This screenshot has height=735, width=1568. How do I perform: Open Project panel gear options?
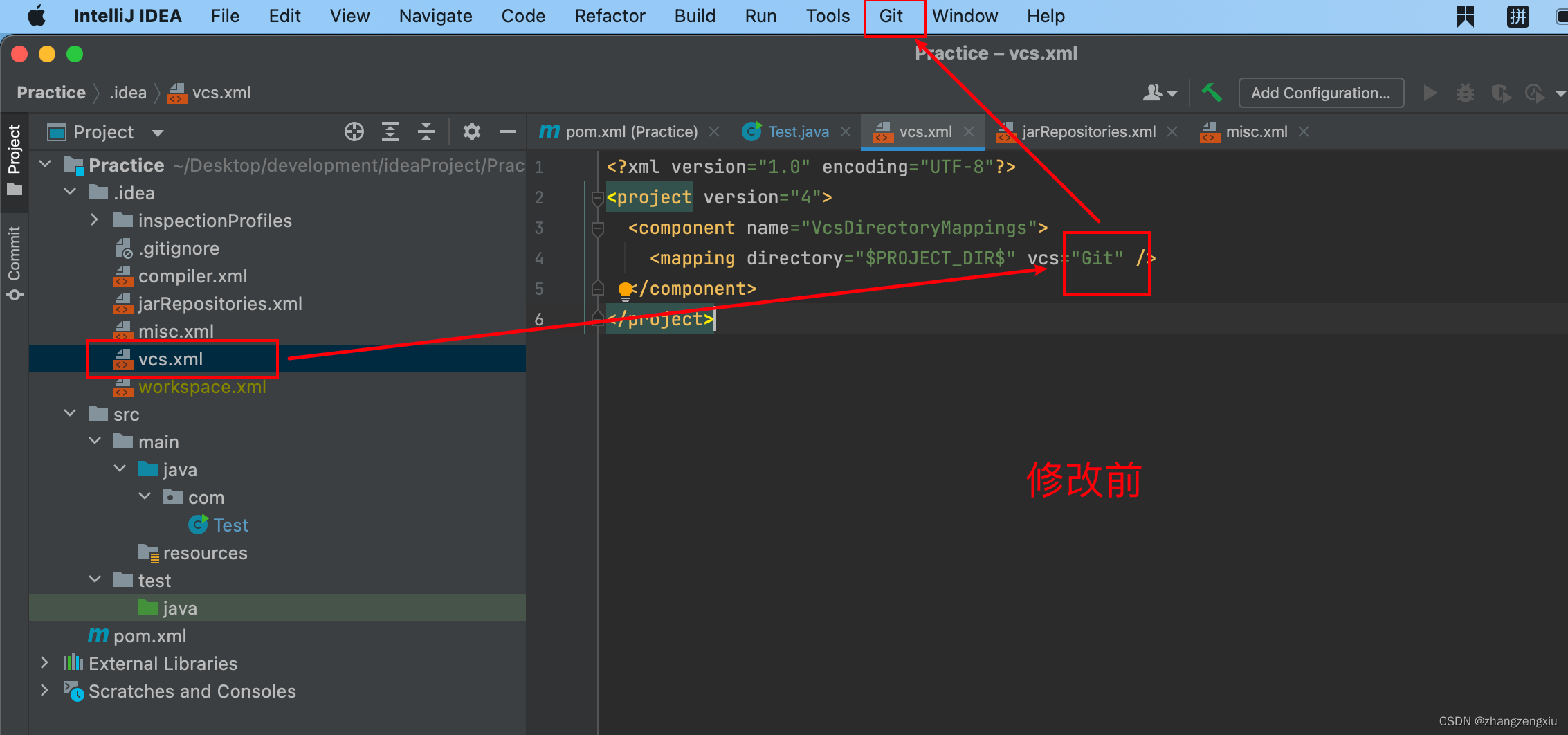click(472, 131)
